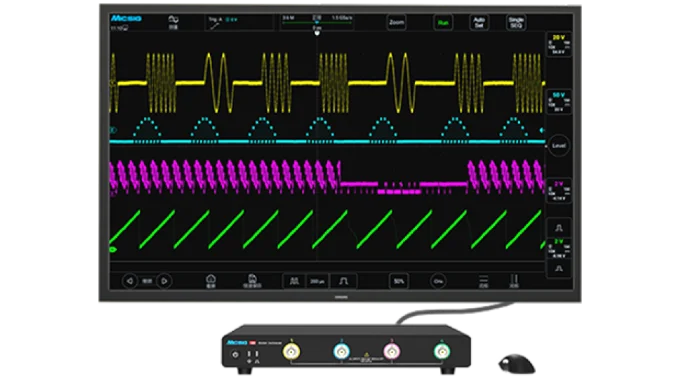This screenshot has height=380, width=680.
Task: Click the round Level knob button
Action: [x=559, y=145]
